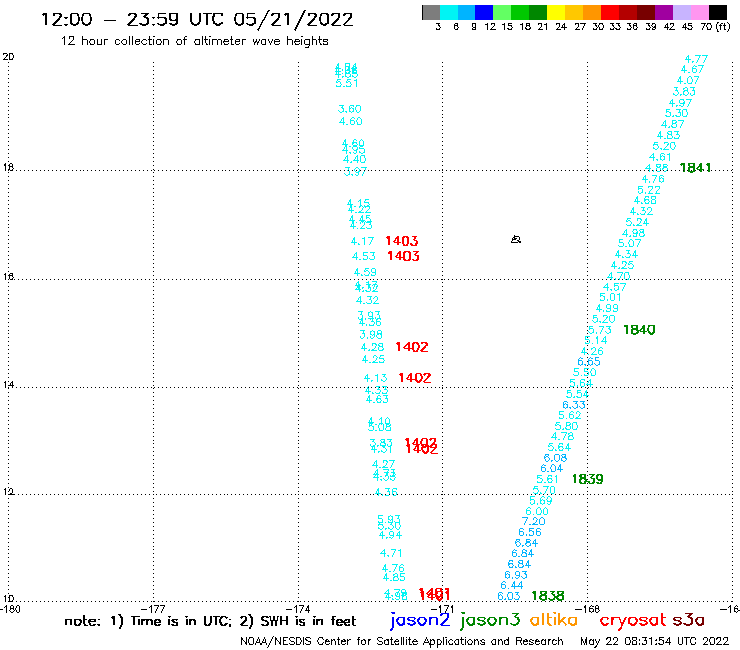Click the chart title '12:00 – 23:59 UTC 05/21/2022'
The height and width of the screenshot is (650, 740).
tap(197, 20)
